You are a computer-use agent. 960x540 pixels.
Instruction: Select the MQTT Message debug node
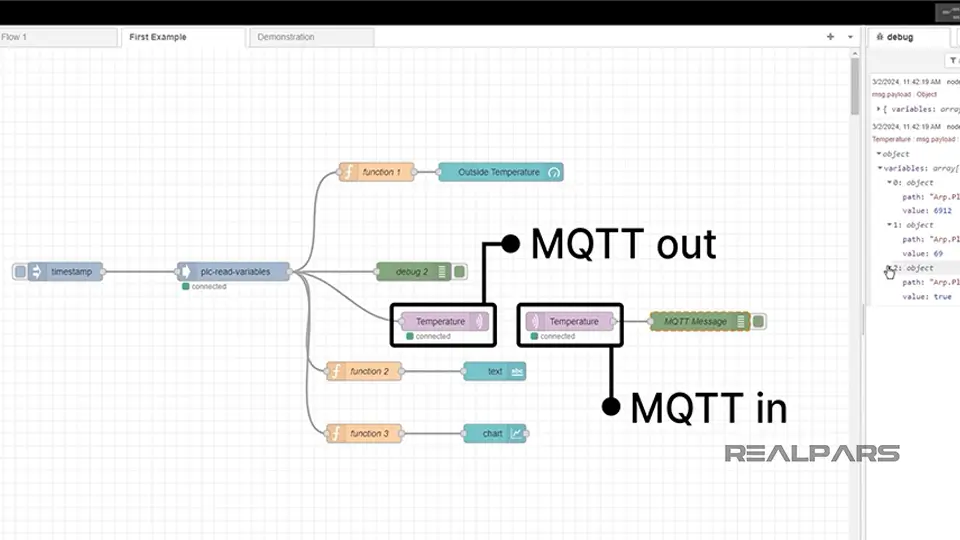[700, 321]
